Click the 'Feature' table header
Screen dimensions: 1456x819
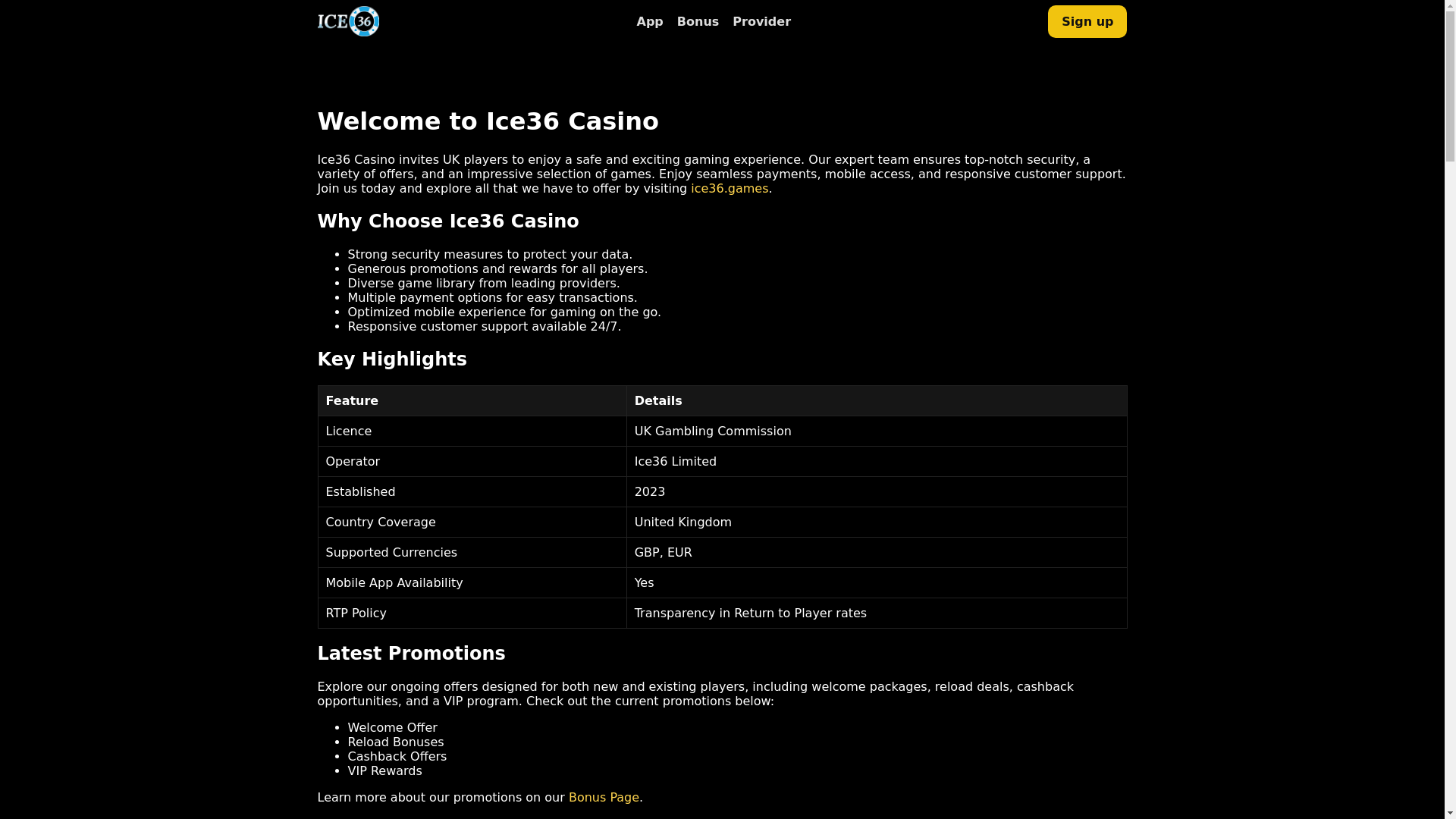click(472, 401)
